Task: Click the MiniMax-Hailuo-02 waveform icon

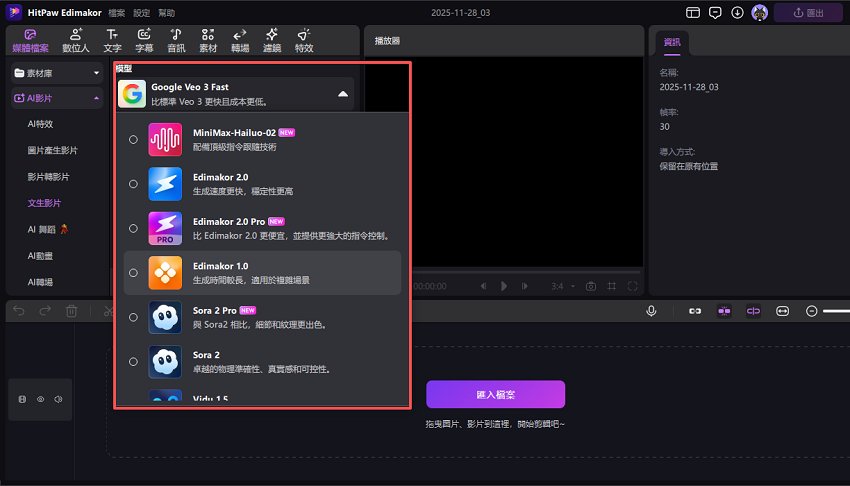Action: coord(165,140)
